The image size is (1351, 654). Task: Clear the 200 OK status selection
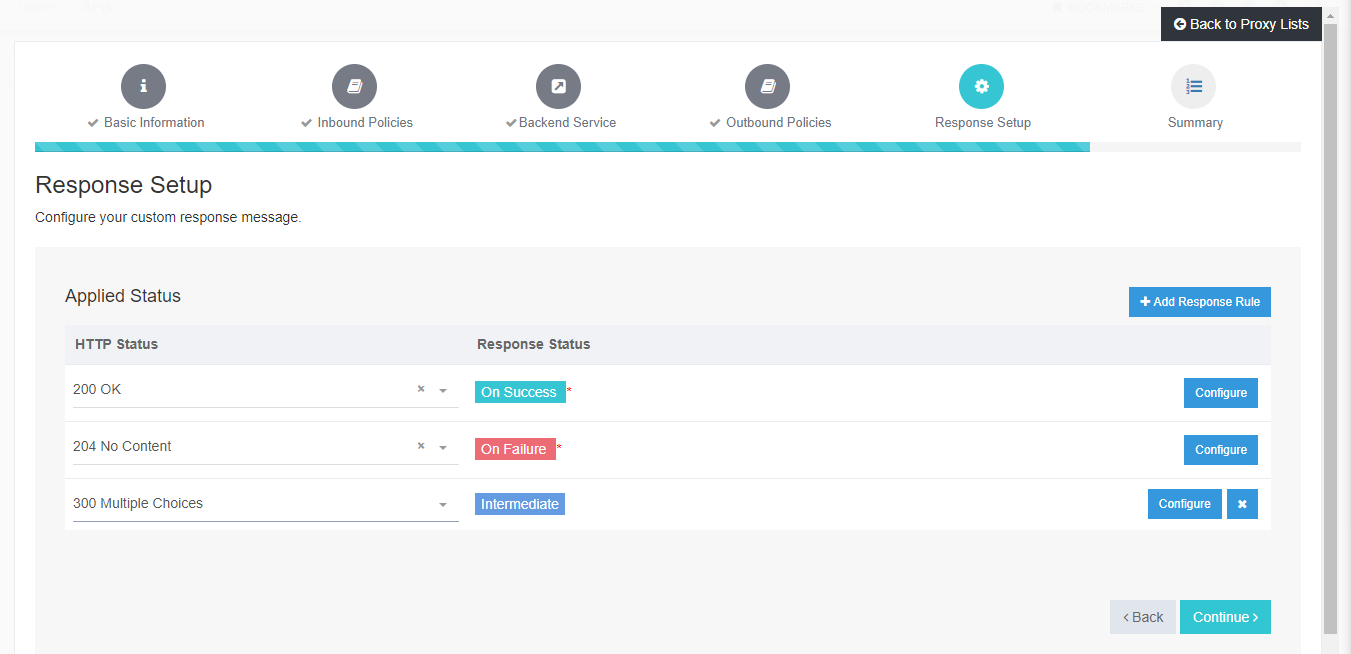point(420,389)
